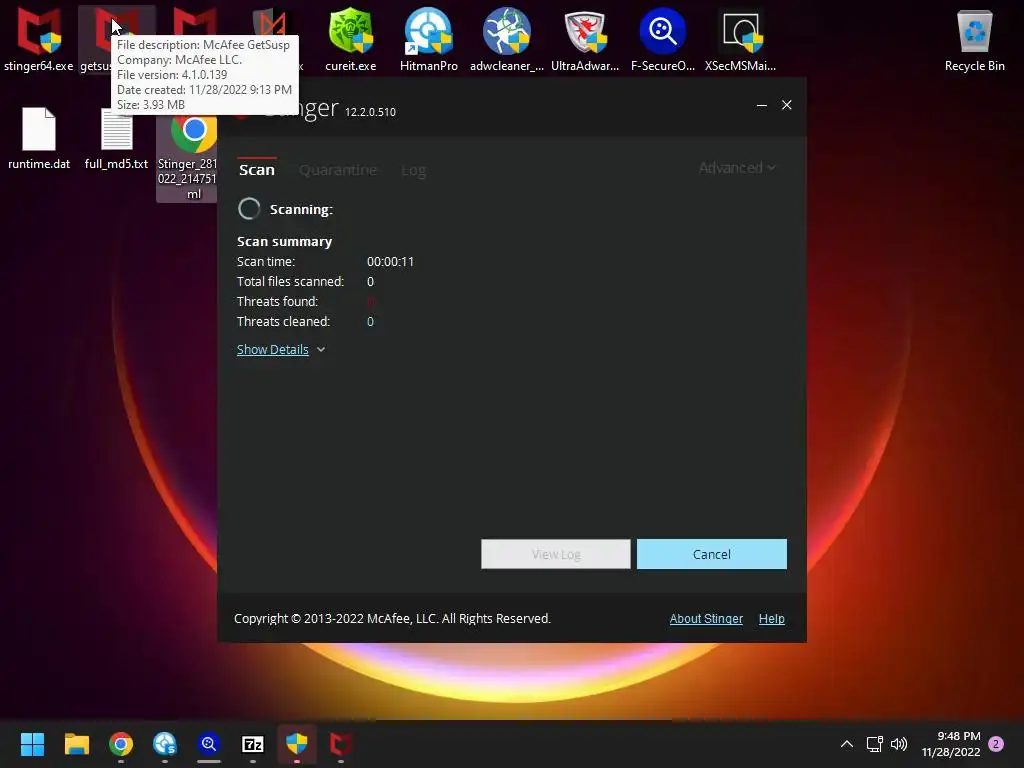1024x768 pixels.
Task: Open 7-Zip from the taskbar
Action: point(253,744)
